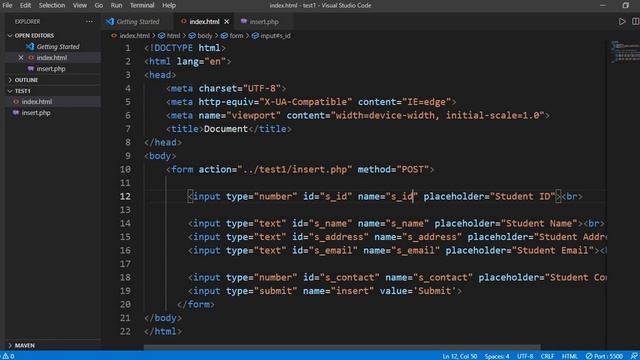Click the horizontal scrollbar of the editor
Screen dimensions: 640x360
(x=342, y=348)
